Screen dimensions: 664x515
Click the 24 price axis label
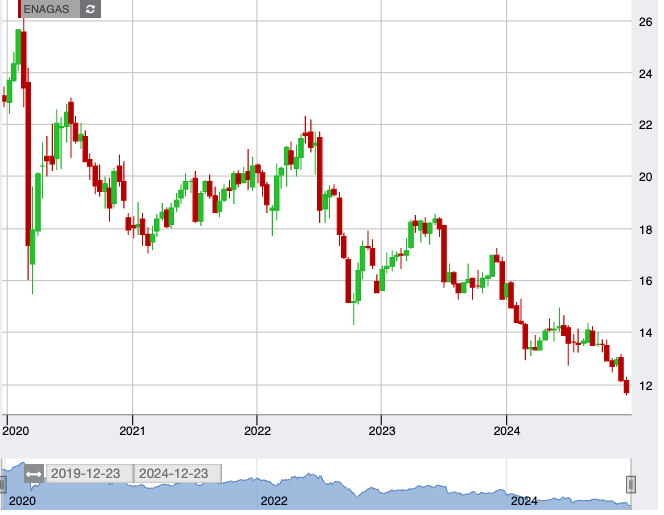[x=645, y=74]
